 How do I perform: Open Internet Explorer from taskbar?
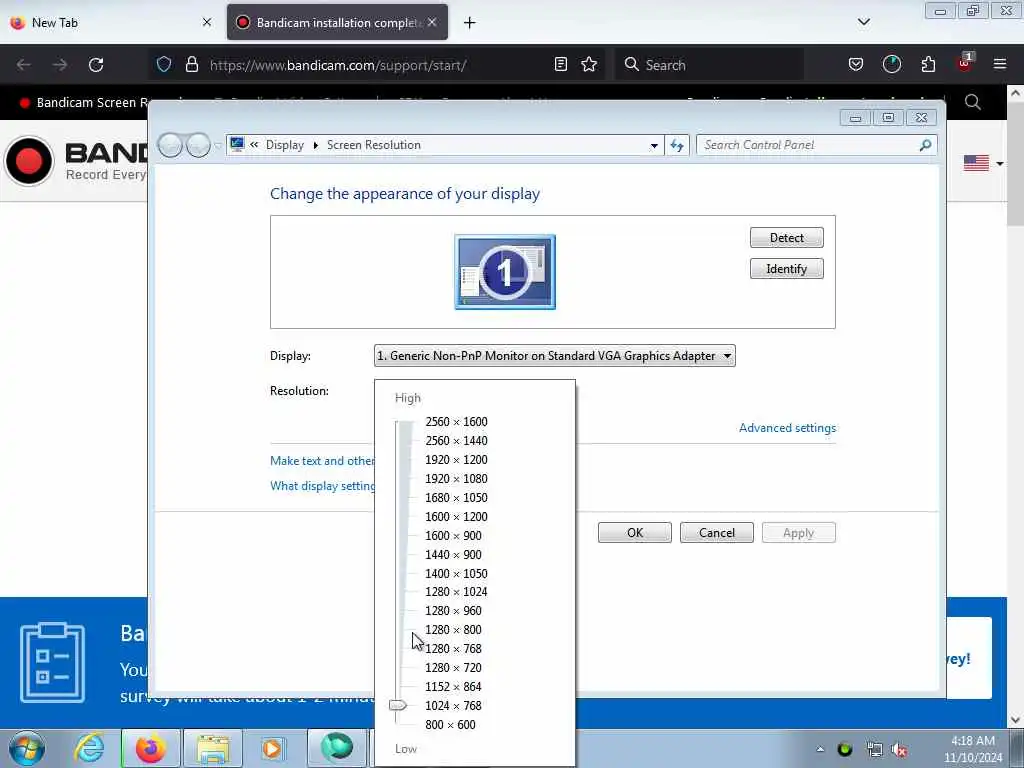coord(89,748)
